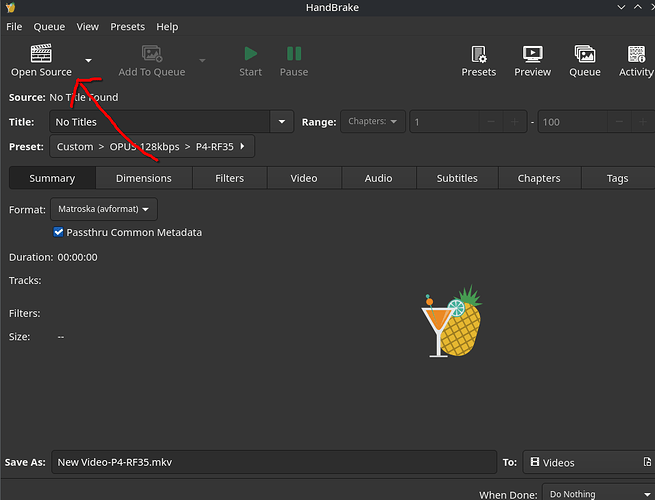
Task: Open the Format dropdown showing Matroska
Action: tap(104, 209)
